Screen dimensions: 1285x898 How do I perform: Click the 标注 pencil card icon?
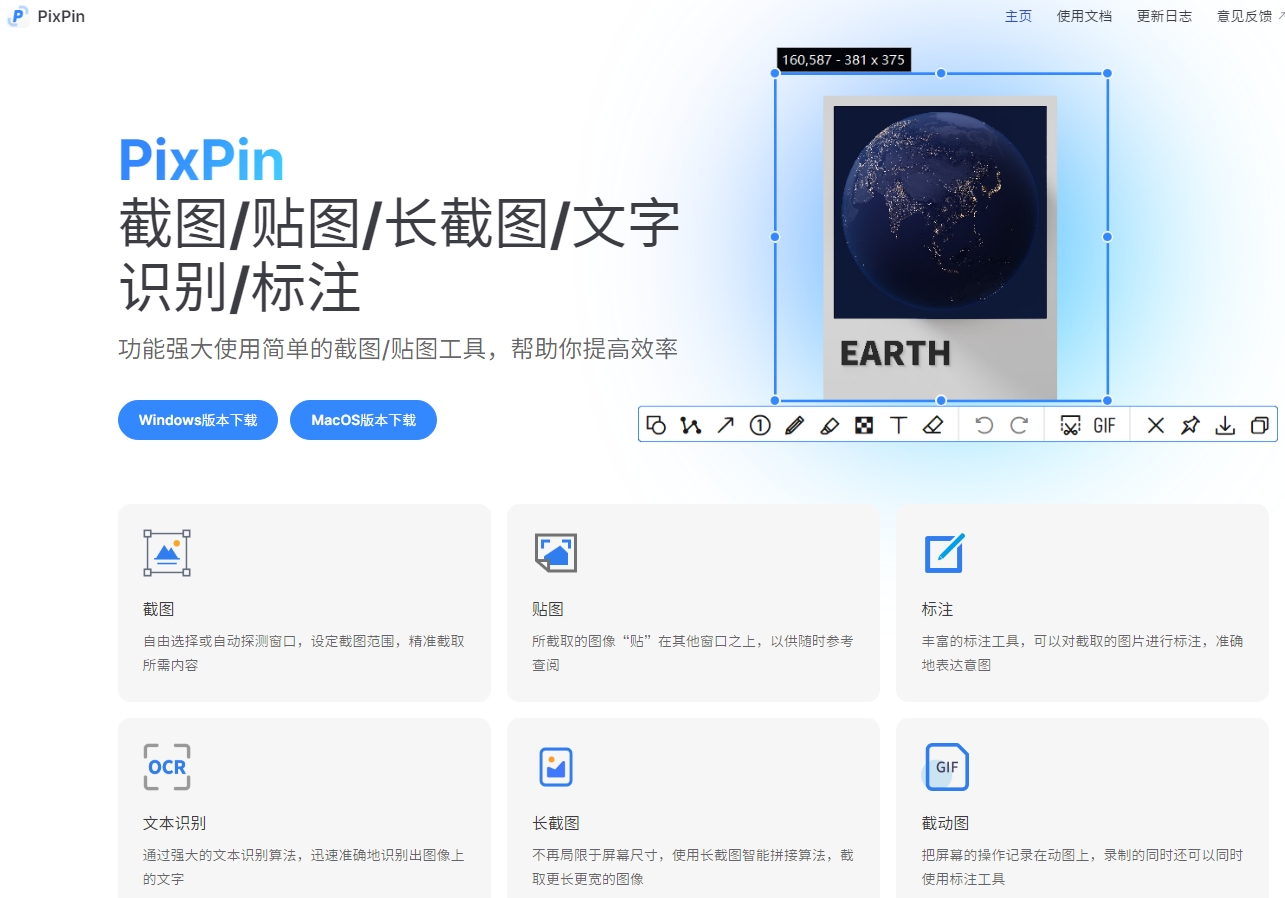click(944, 553)
